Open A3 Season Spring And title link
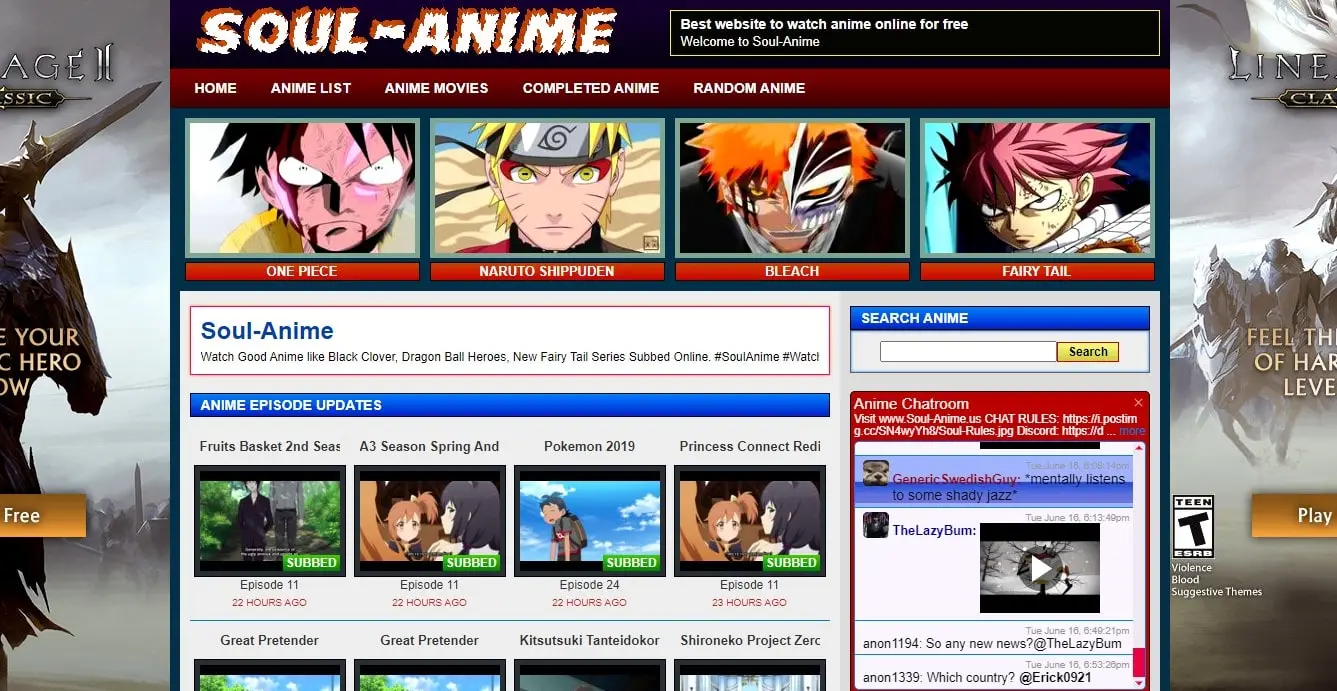1337x691 pixels. click(x=430, y=446)
